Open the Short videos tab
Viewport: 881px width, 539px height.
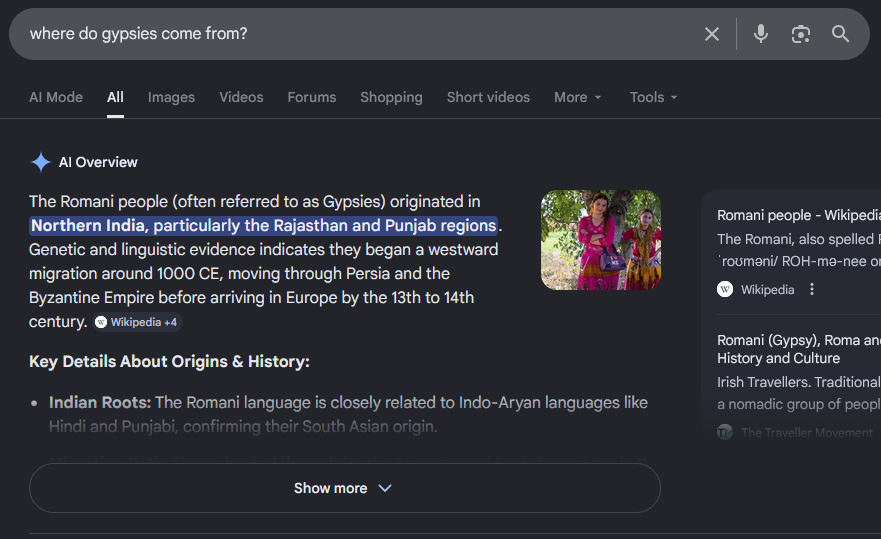coord(488,97)
